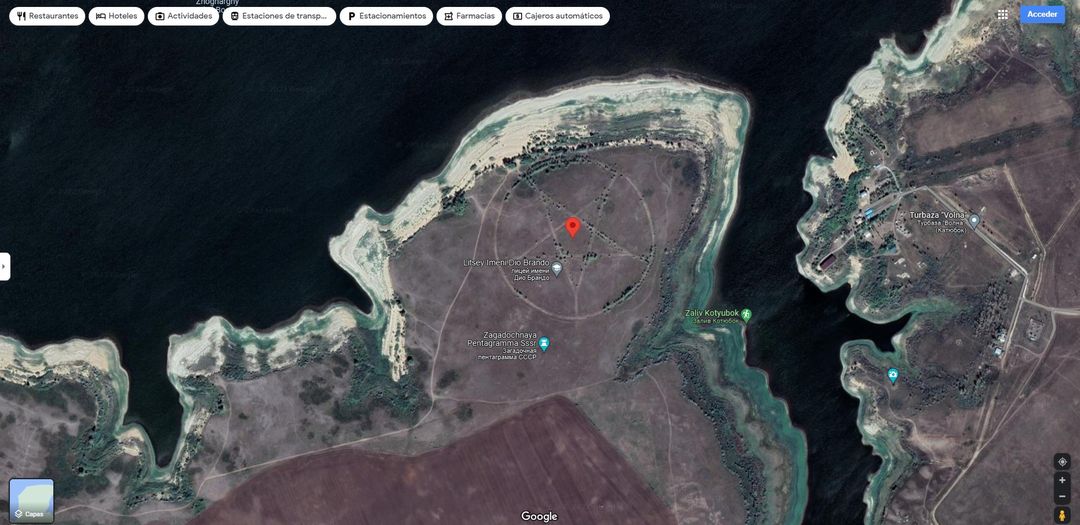Find Estacionamientos nearby

tap(386, 16)
